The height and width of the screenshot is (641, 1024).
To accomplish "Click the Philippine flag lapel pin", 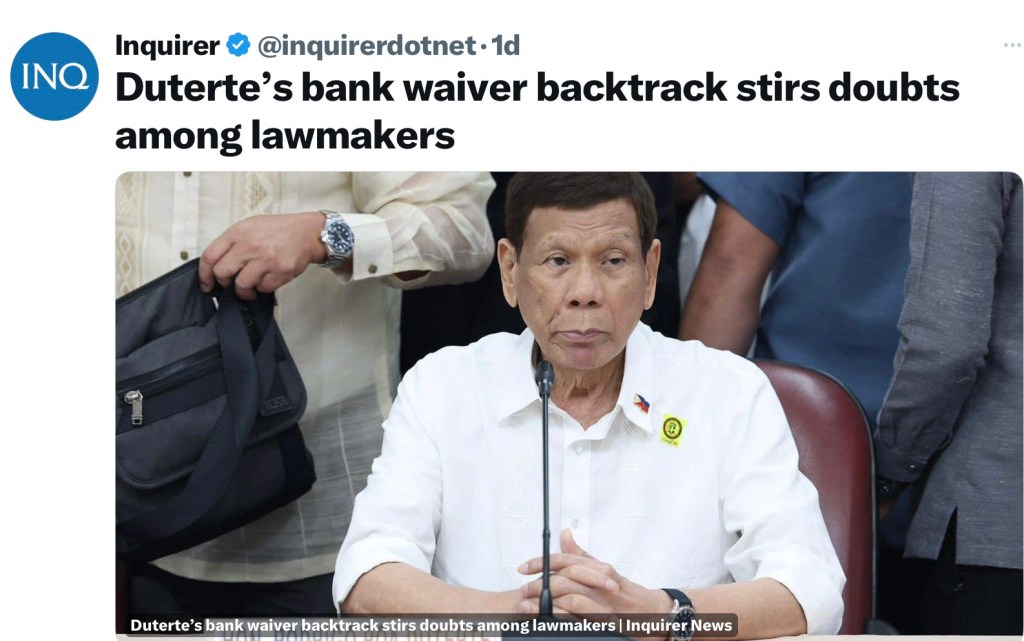I will pyautogui.click(x=642, y=403).
